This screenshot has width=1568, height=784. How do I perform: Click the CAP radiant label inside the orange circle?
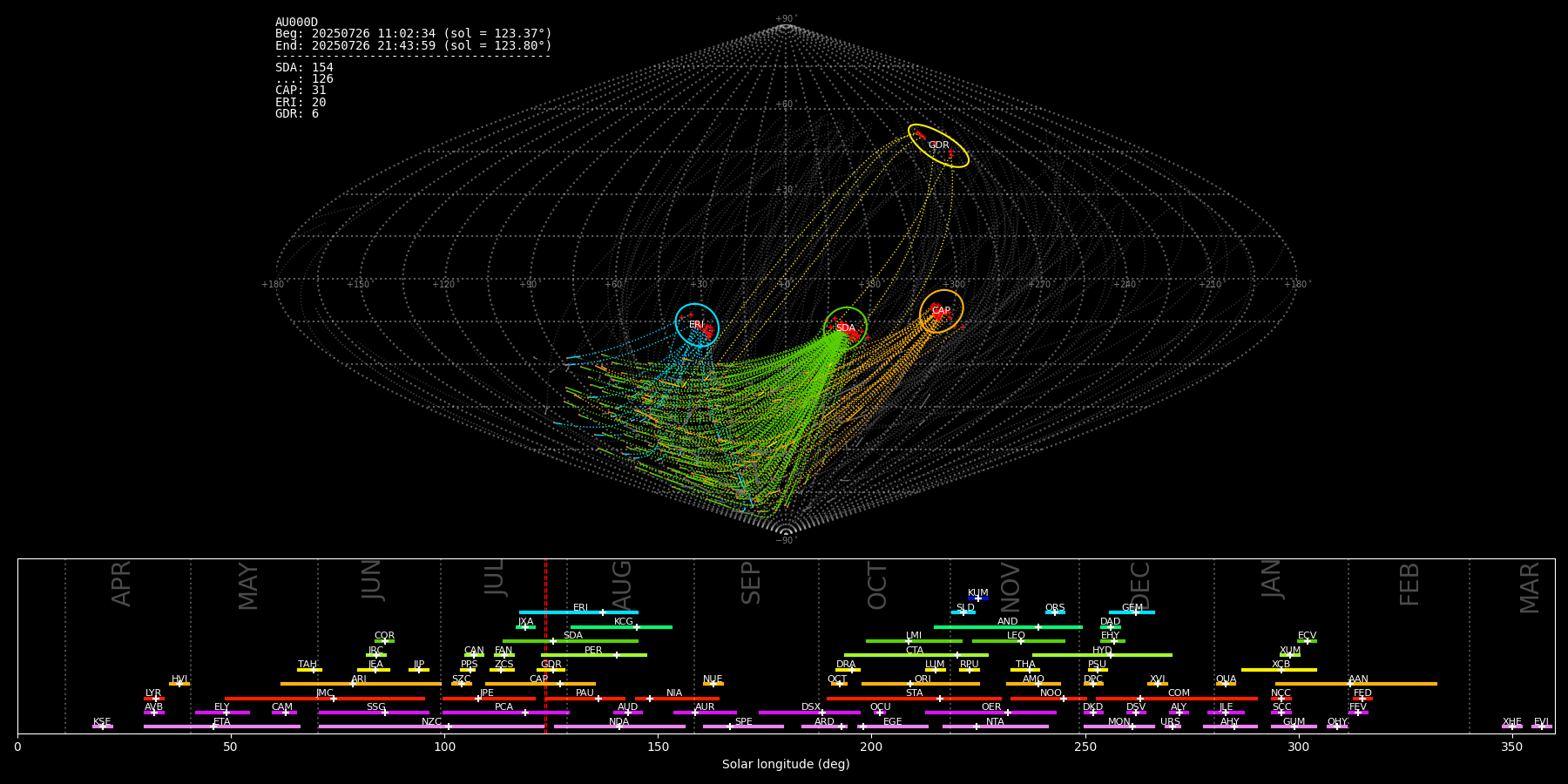[941, 311]
